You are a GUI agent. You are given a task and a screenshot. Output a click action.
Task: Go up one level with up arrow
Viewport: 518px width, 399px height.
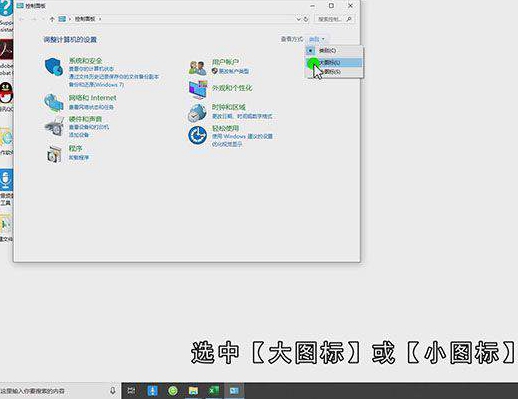(x=52, y=19)
